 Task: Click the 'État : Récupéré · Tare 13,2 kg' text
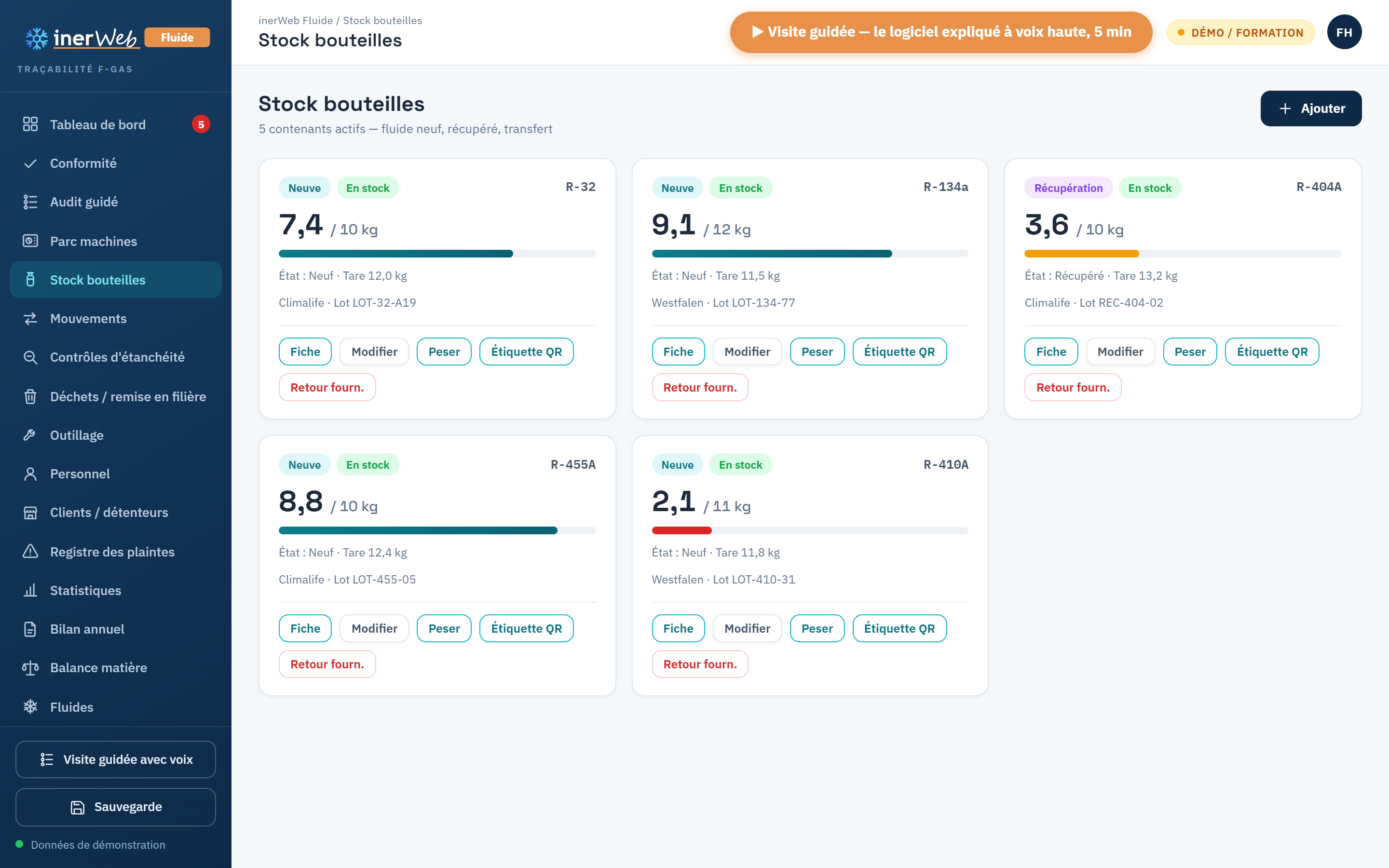click(x=1101, y=275)
